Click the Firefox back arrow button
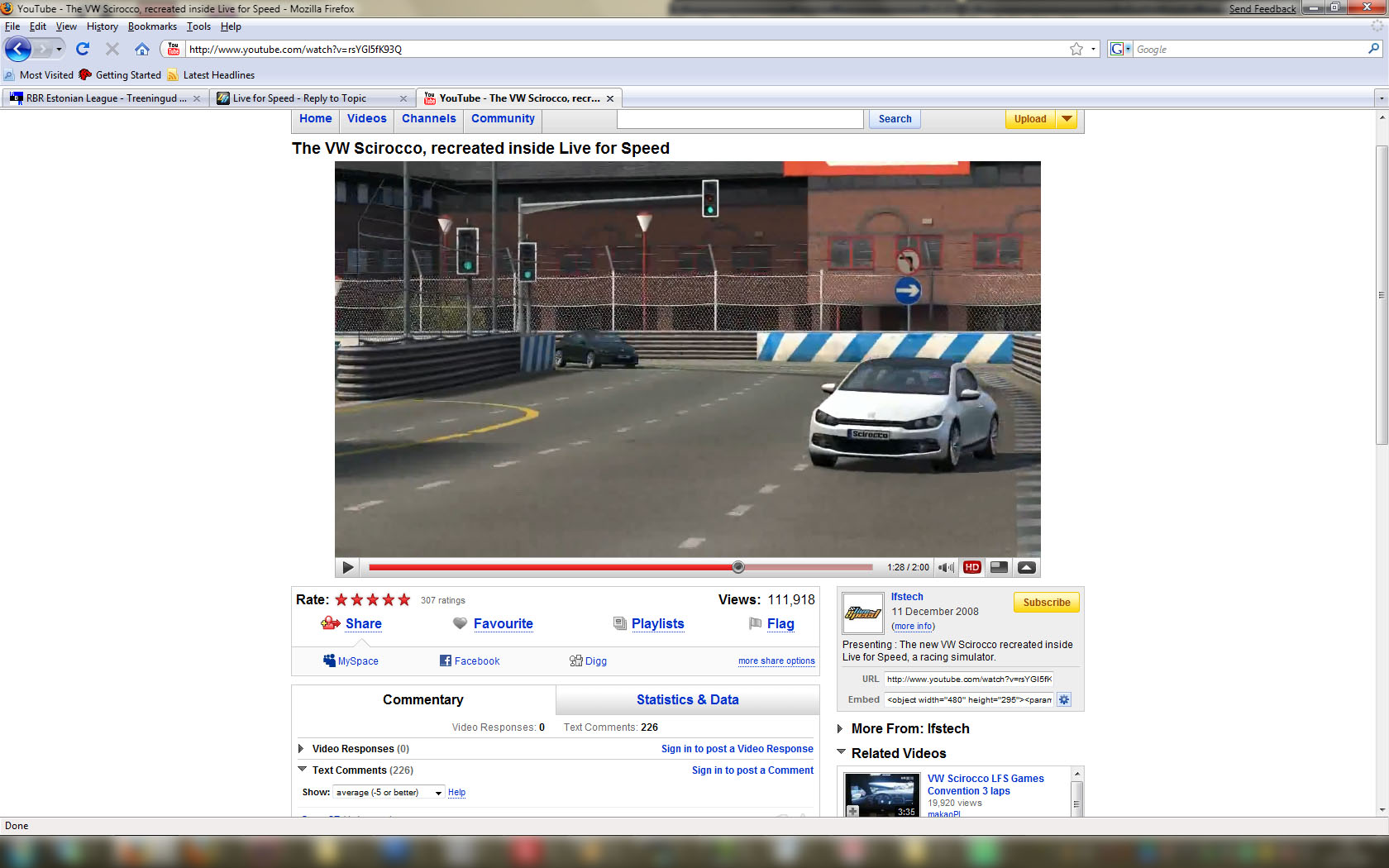 click(x=17, y=49)
